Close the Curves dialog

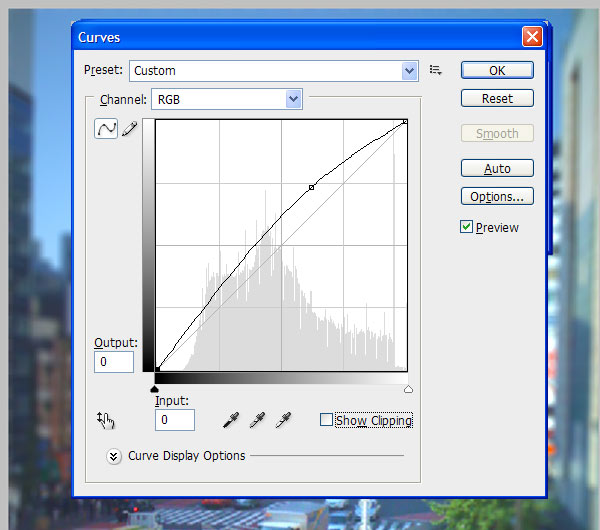coord(532,37)
